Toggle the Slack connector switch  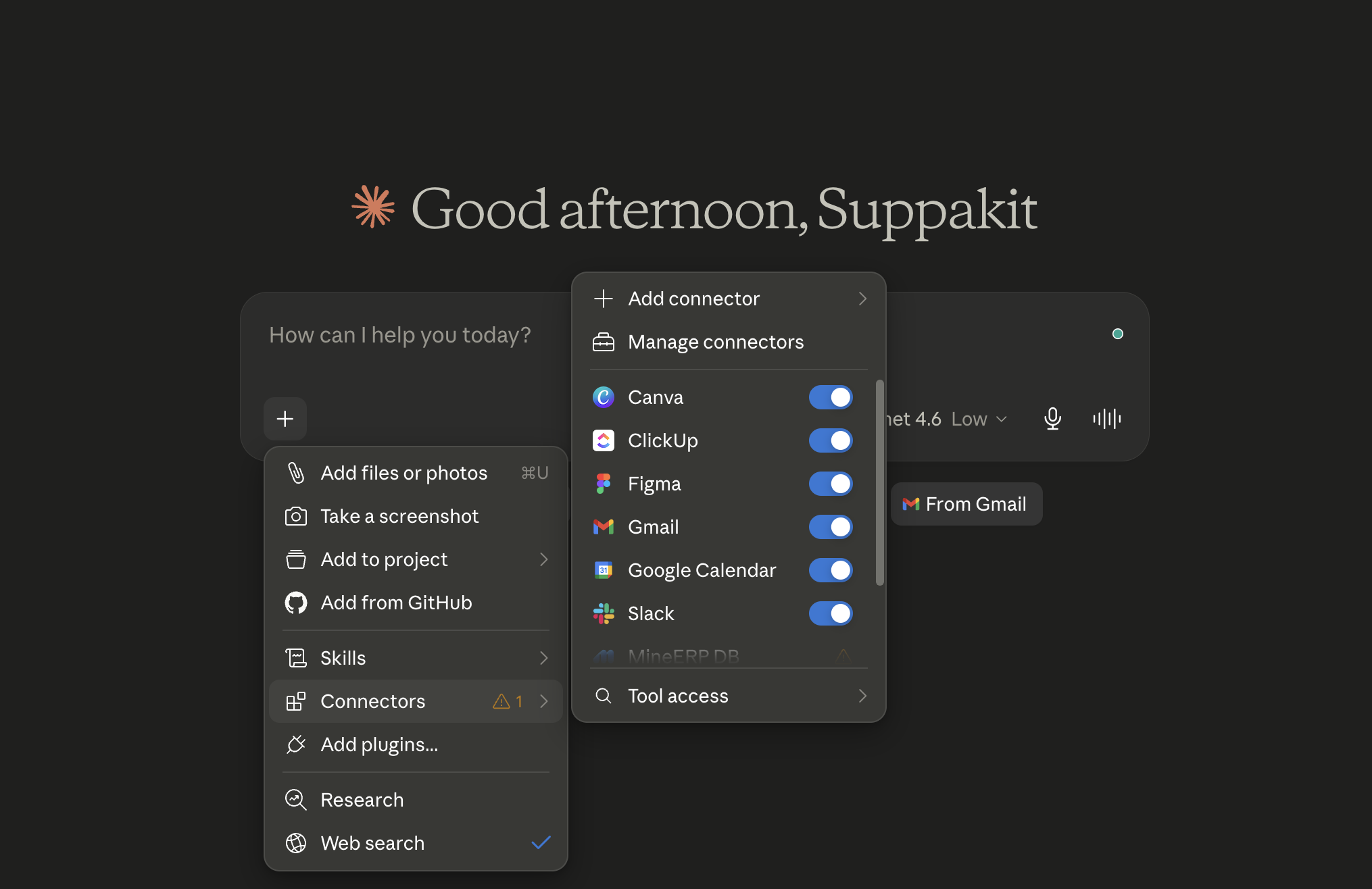coord(831,613)
